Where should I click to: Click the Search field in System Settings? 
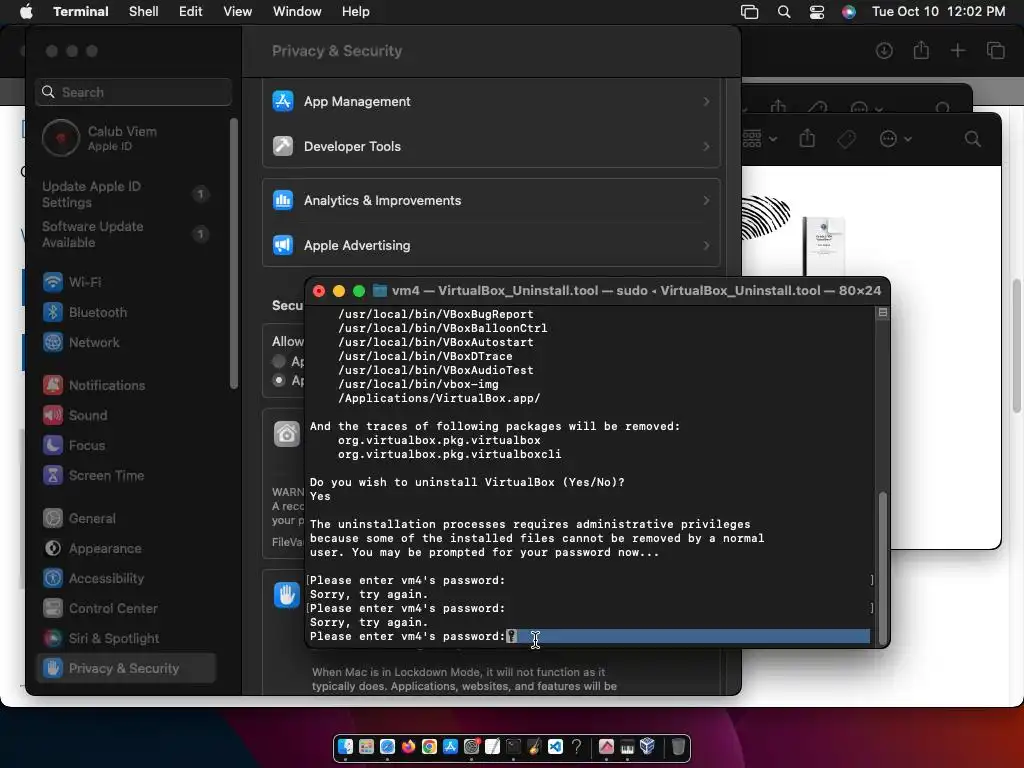point(133,92)
